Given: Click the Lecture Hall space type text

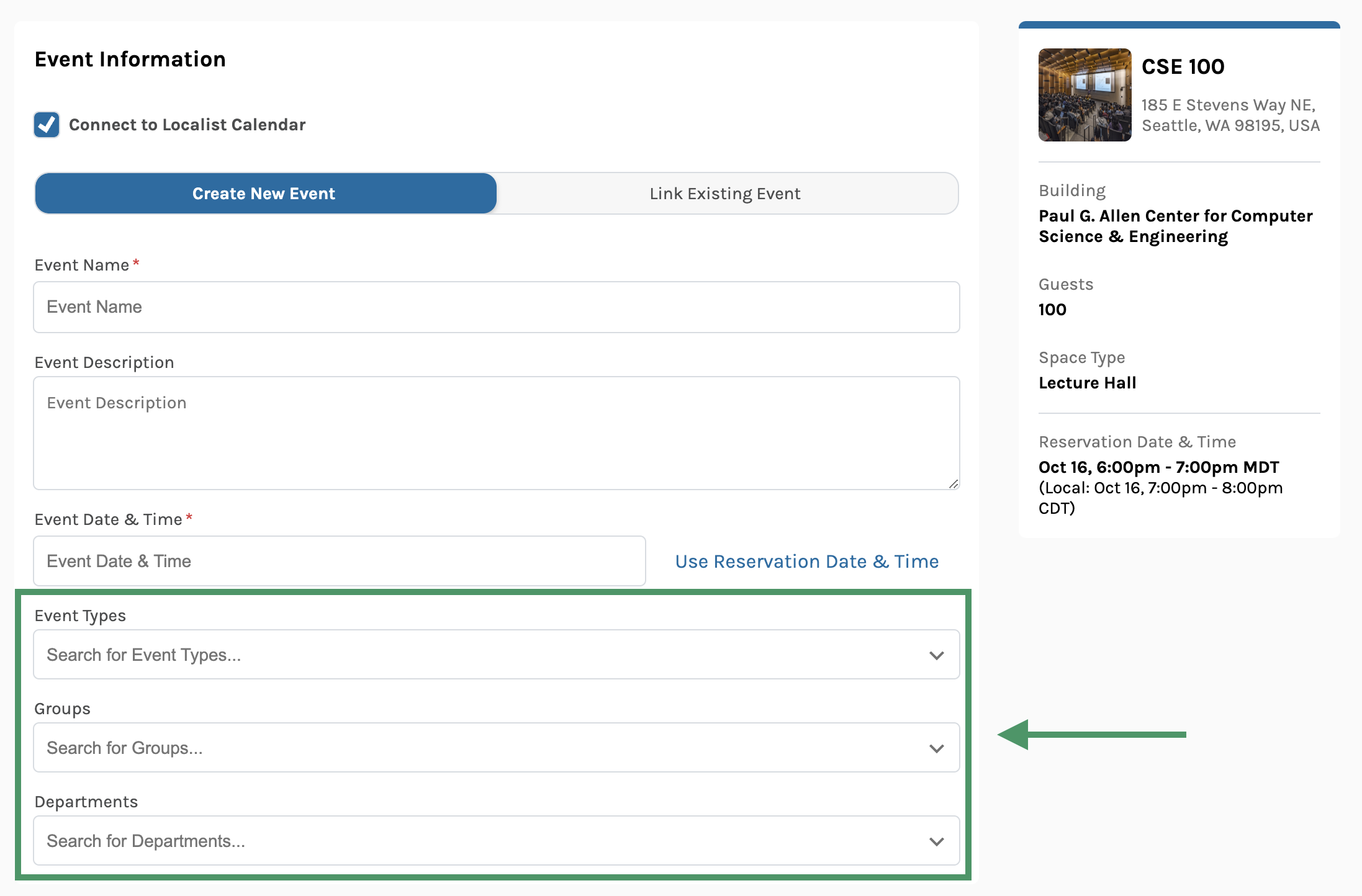Looking at the screenshot, I should [1087, 383].
